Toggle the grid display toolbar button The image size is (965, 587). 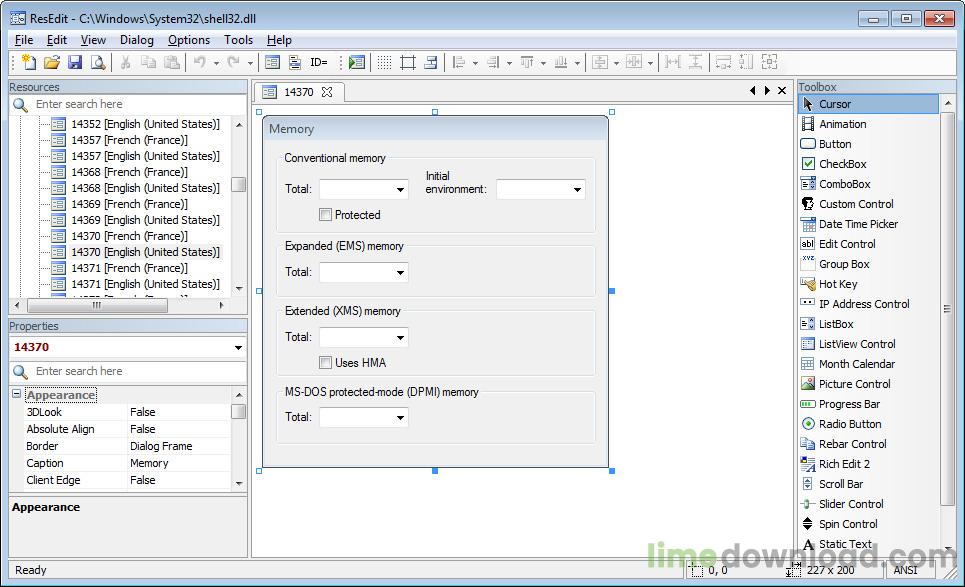(x=386, y=62)
